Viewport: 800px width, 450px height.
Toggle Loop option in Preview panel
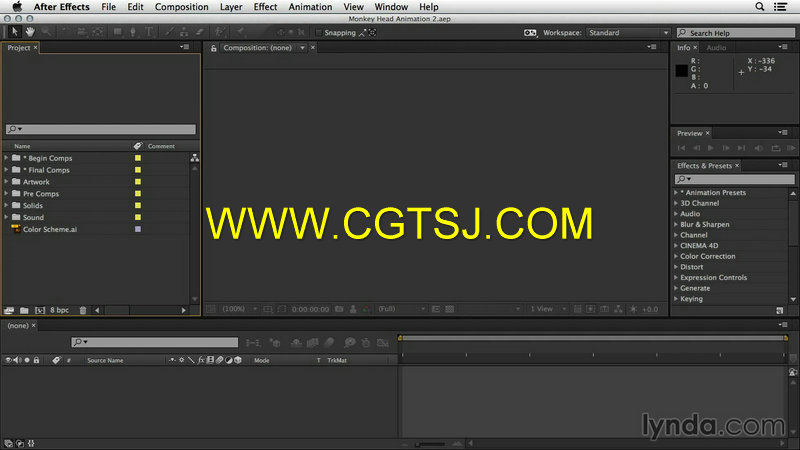tap(776, 148)
